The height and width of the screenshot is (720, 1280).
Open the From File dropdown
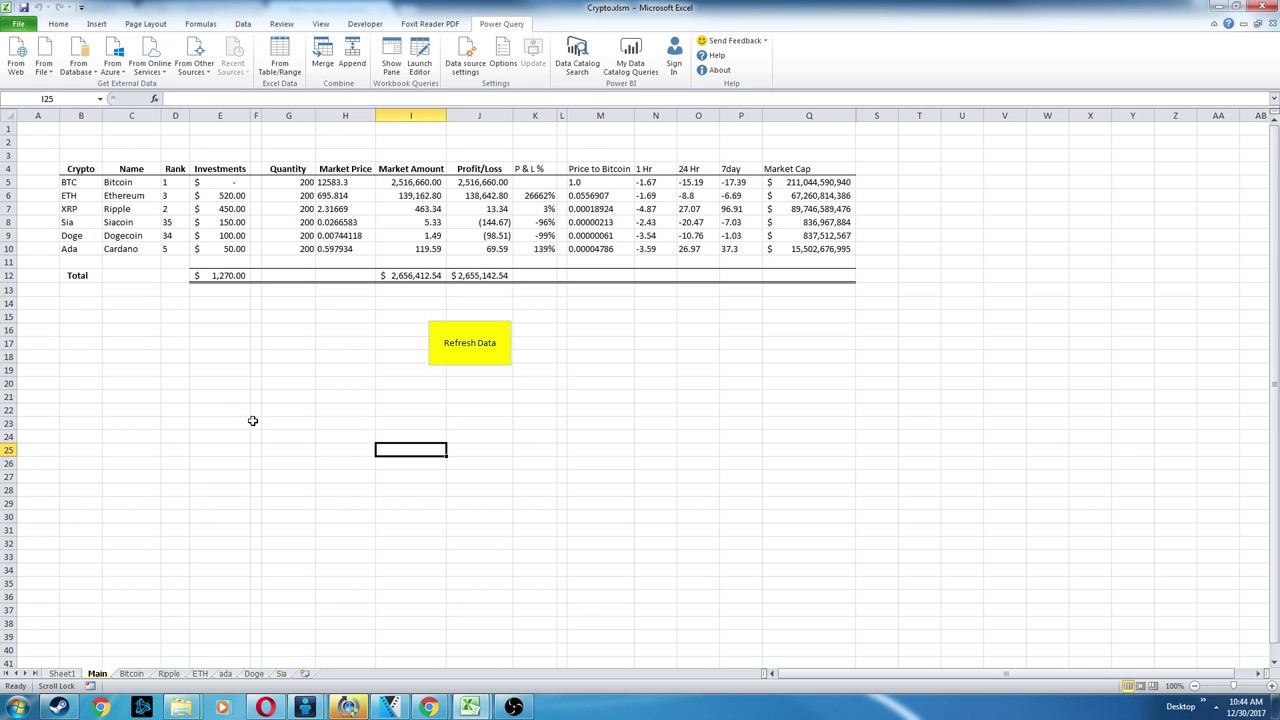coord(44,56)
